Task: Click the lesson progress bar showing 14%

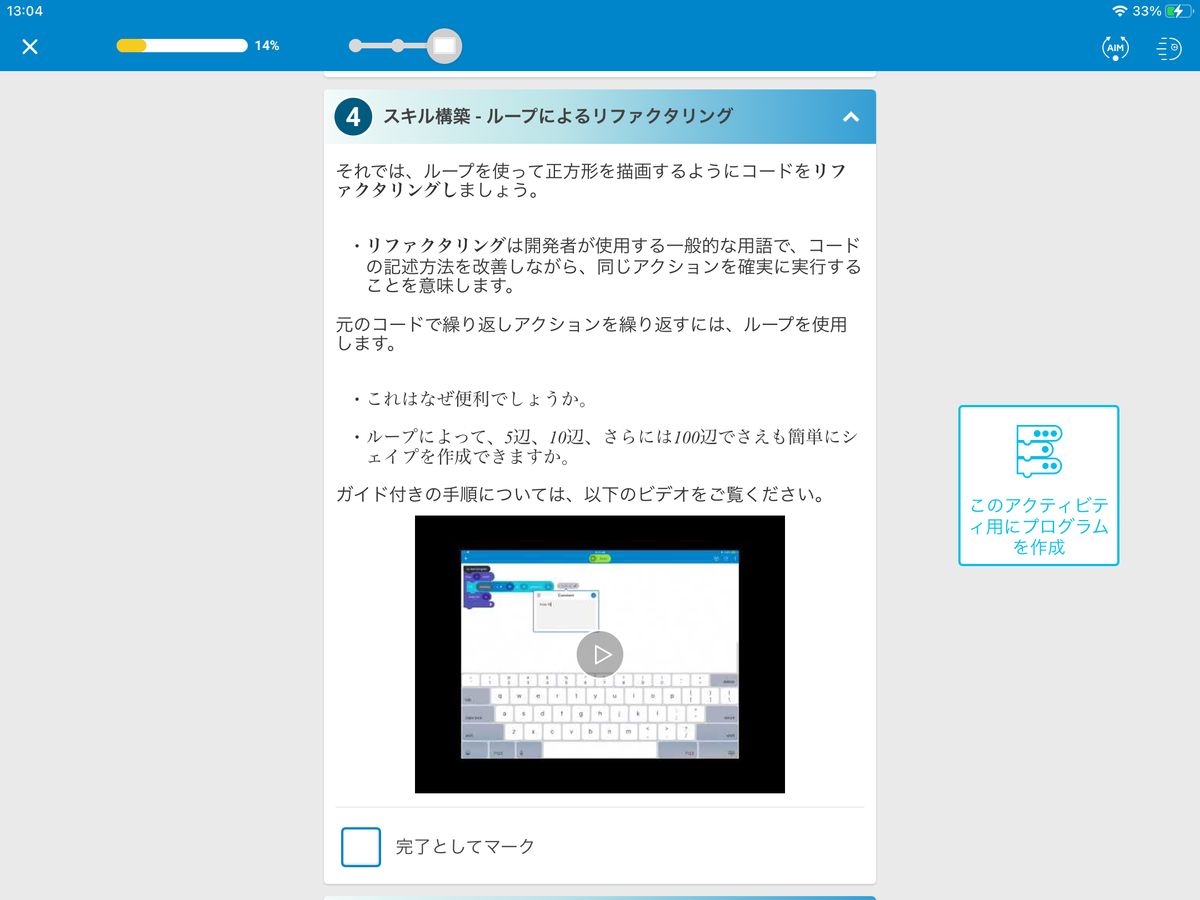Action: [182, 45]
